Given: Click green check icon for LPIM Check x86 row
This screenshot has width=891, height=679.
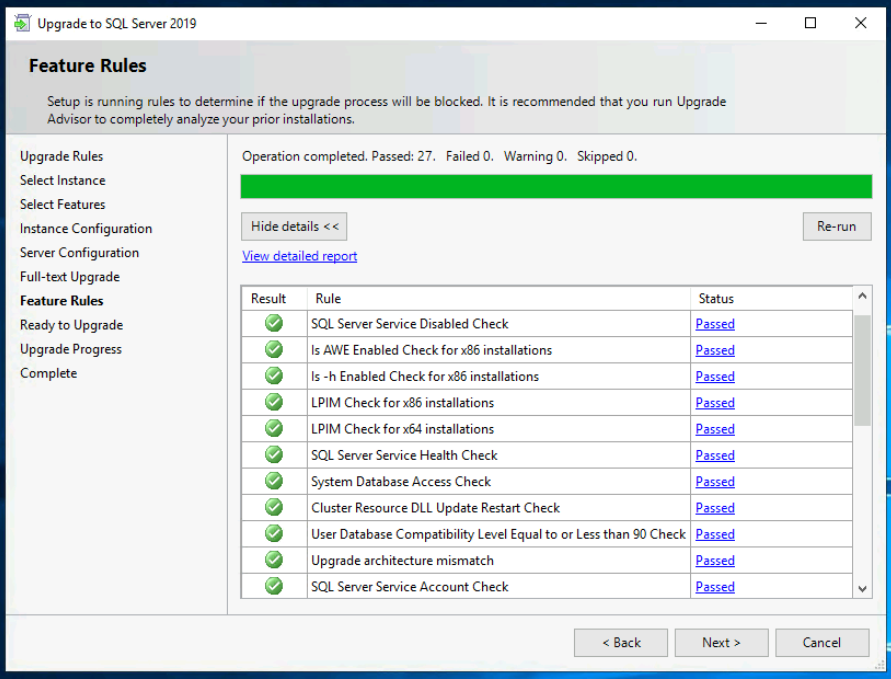Looking at the screenshot, I should tap(274, 402).
